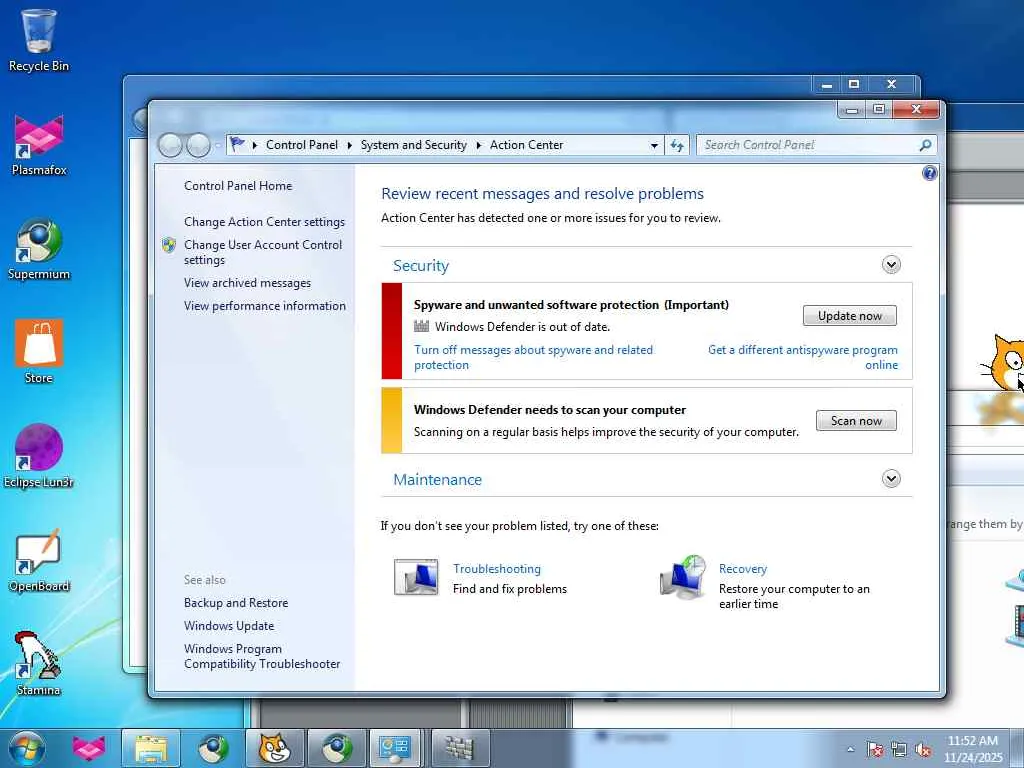Turn off messages about spyware protection
Viewport: 1024px width, 768px height.
(534, 357)
